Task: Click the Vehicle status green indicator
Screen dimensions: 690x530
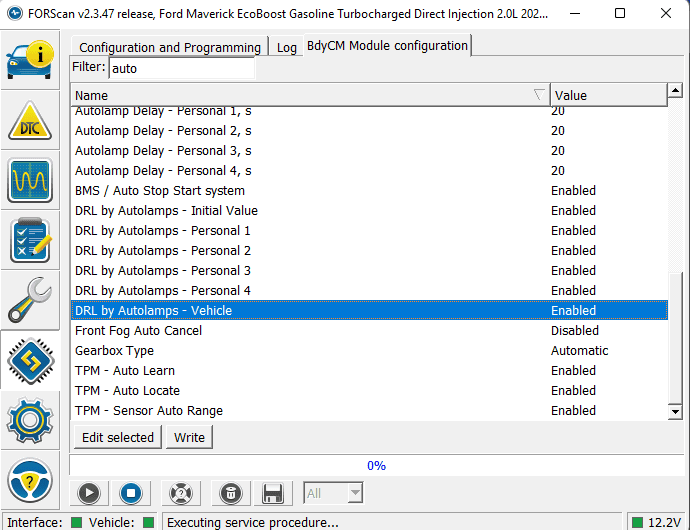Action: (149, 523)
